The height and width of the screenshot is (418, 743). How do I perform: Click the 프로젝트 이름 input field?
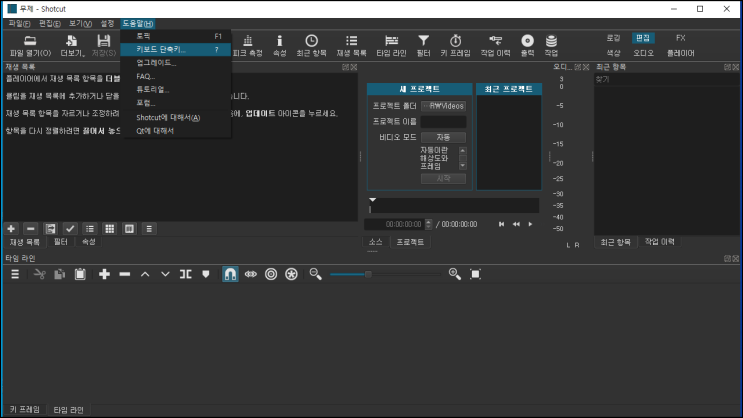[x=444, y=122]
